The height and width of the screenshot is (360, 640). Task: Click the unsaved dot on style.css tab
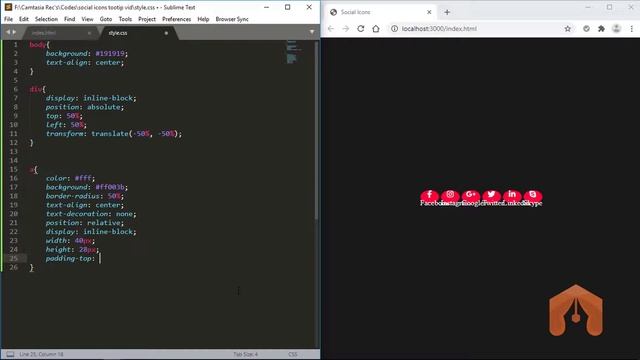pyautogui.click(x=166, y=33)
